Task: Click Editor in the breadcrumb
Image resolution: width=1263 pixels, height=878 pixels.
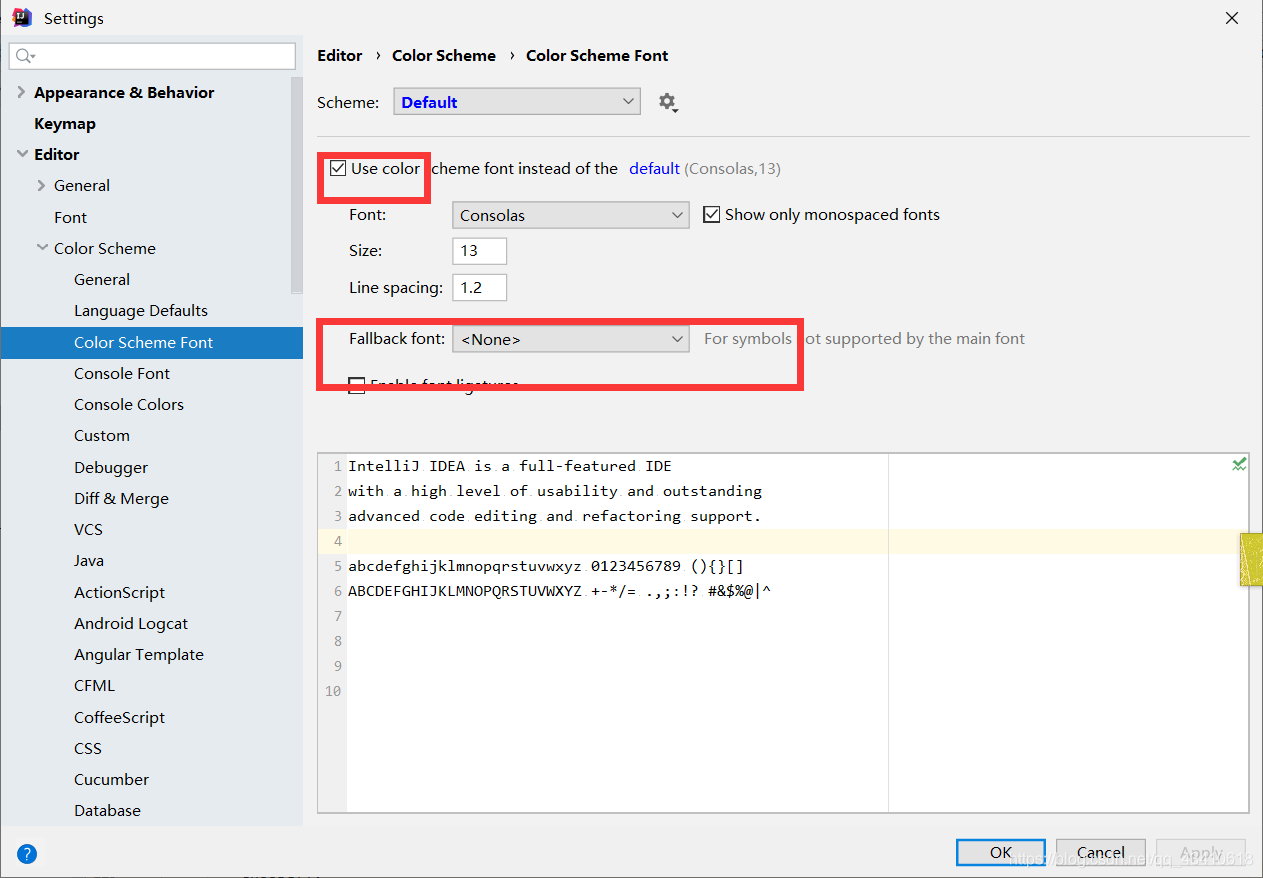Action: click(340, 55)
